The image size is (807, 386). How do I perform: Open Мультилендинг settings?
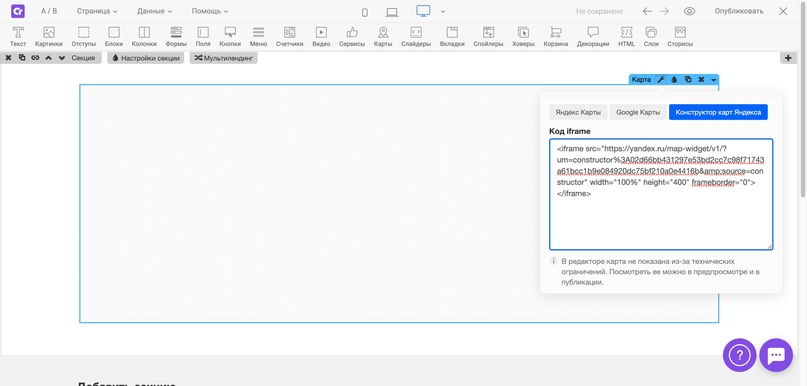tap(223, 58)
